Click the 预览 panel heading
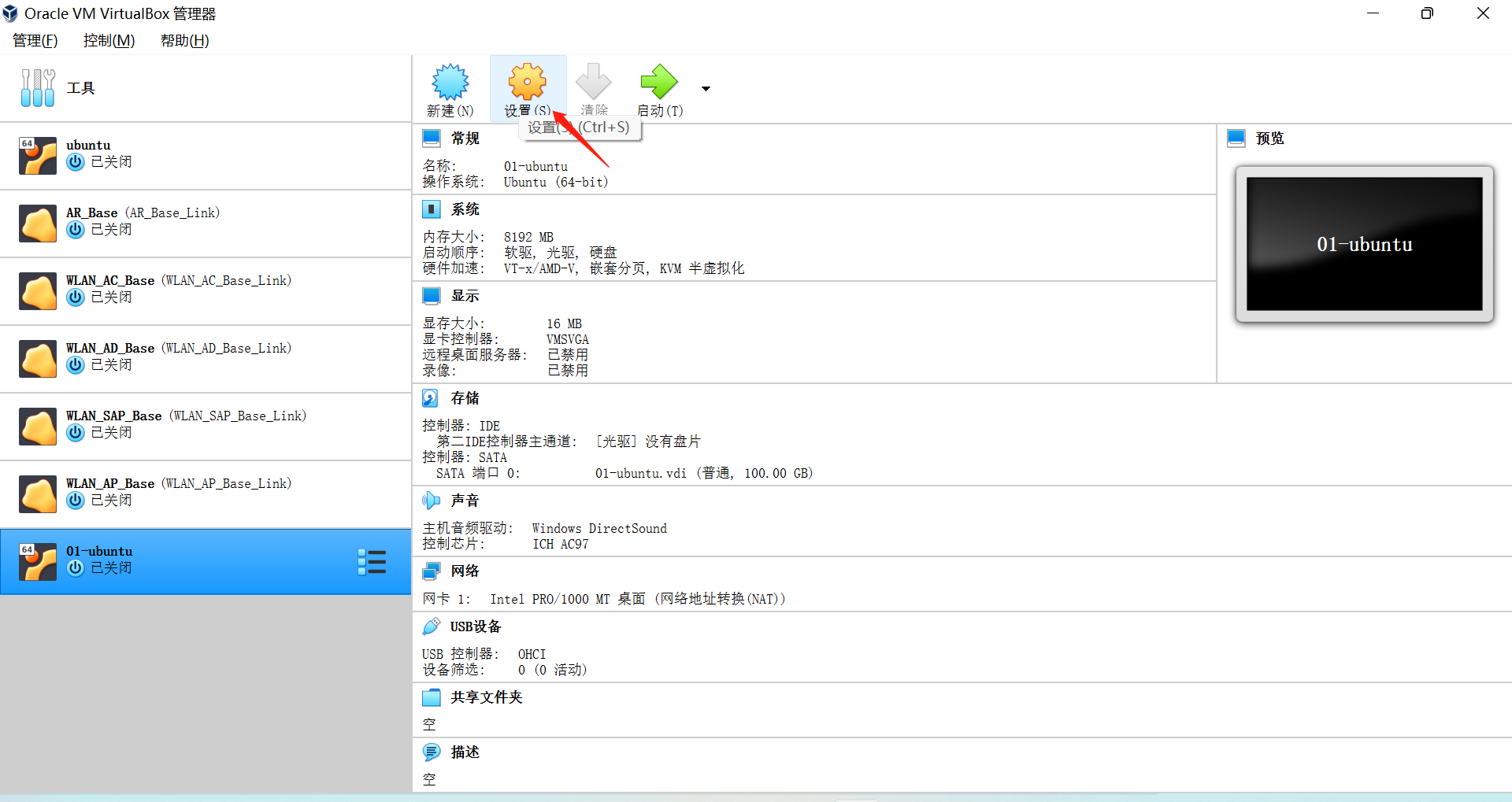 pyautogui.click(x=1270, y=139)
